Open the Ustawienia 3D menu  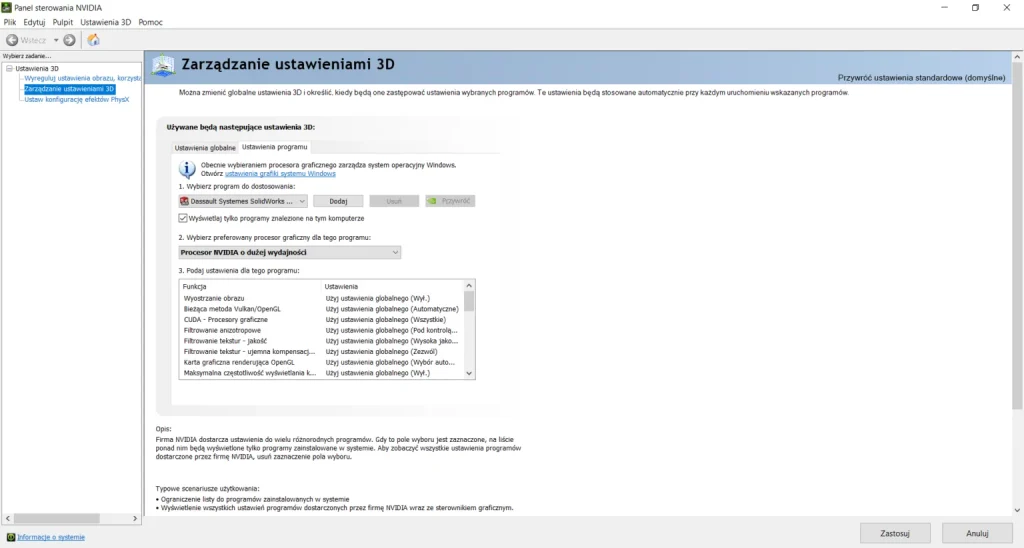pos(105,22)
